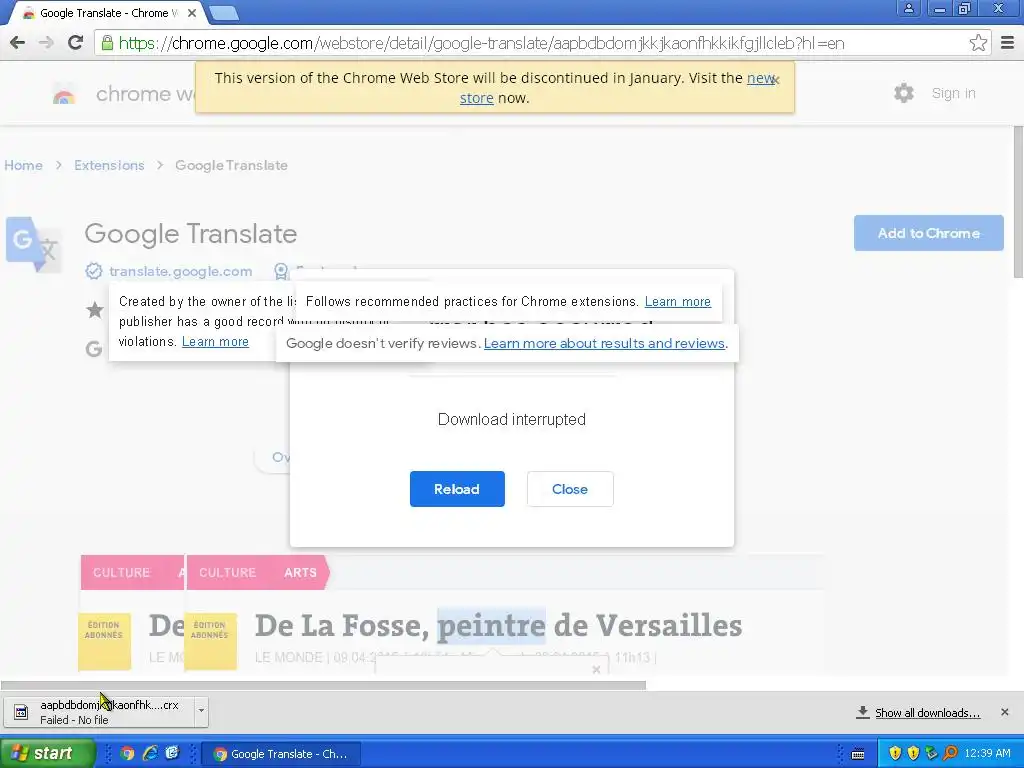The height and width of the screenshot is (768, 1024).
Task: Go to Extensions breadcrumb
Action: click(x=109, y=165)
